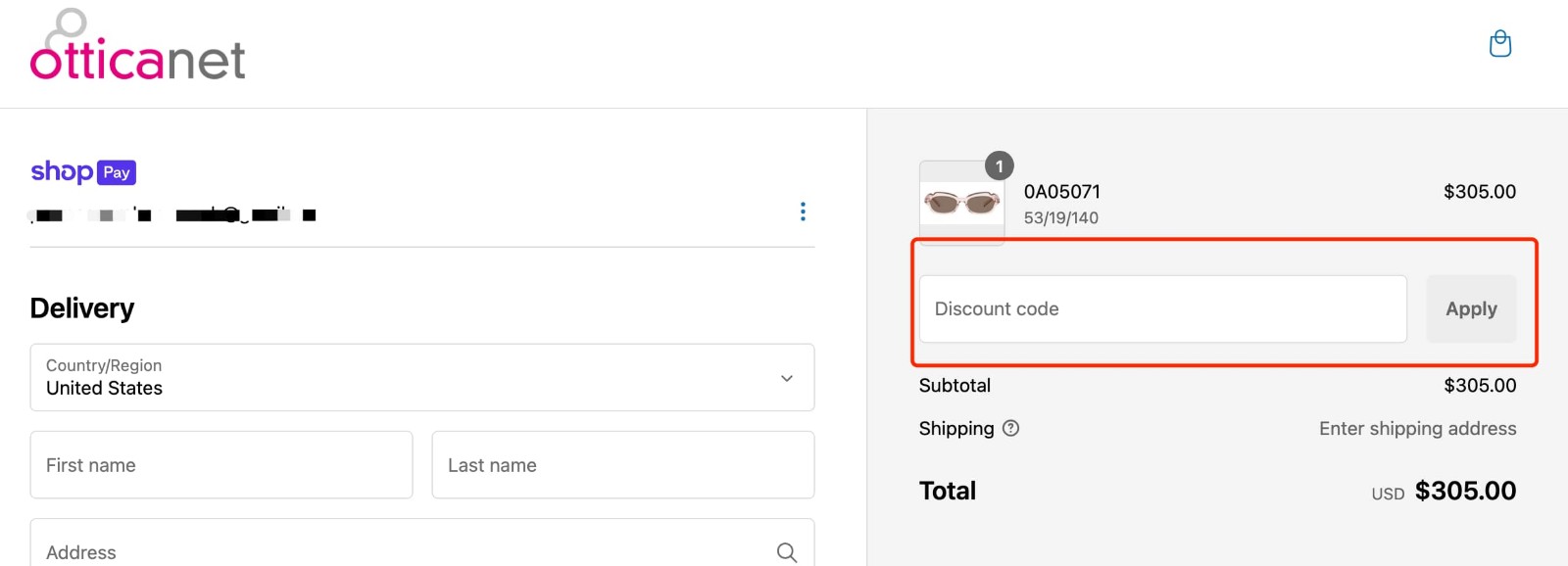This screenshot has height=566, width=1568.
Task: Open the cart by clicking the shopping bag icon
Action: click(x=1500, y=44)
